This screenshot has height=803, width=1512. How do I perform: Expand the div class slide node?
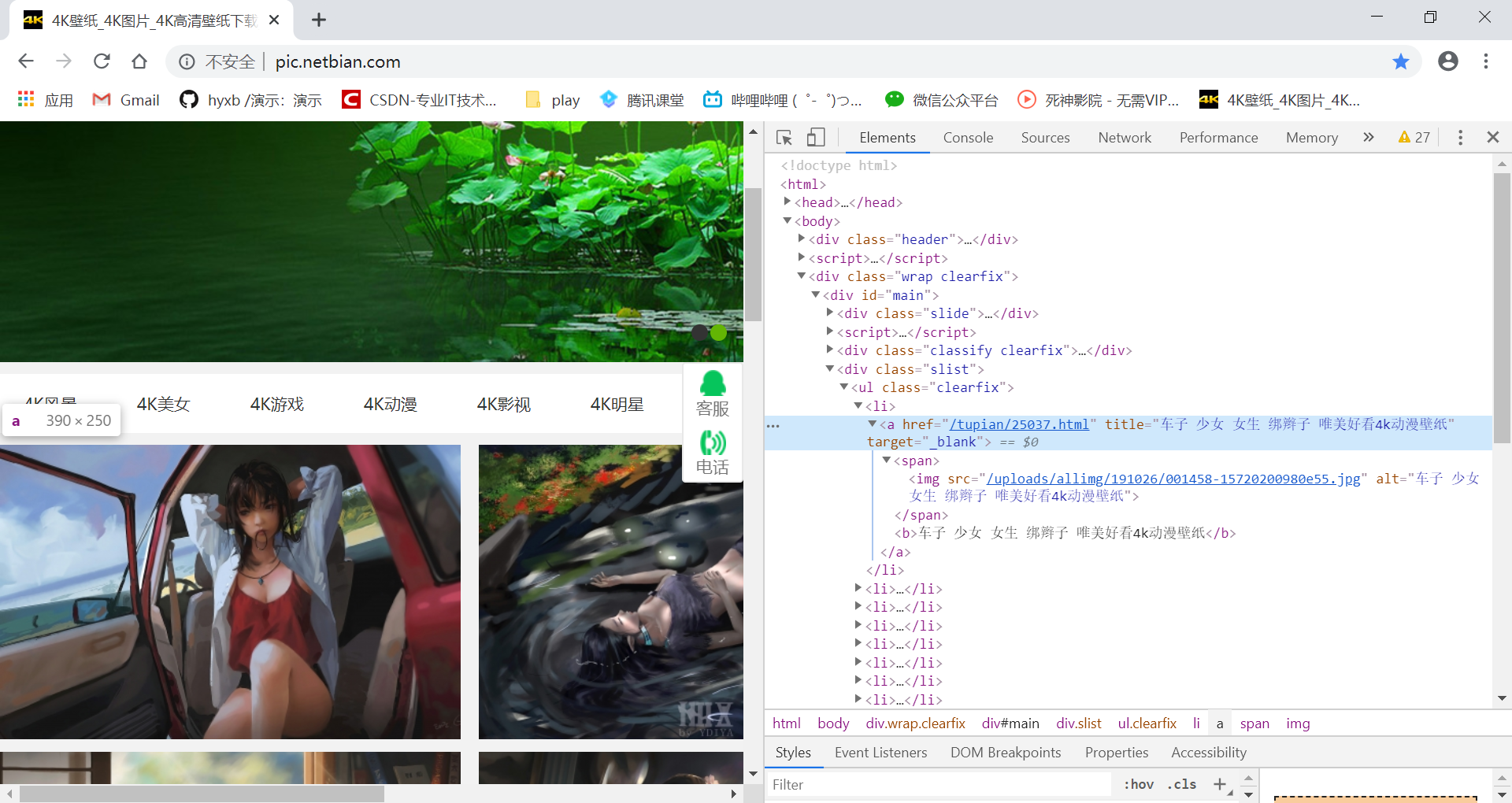[x=829, y=313]
